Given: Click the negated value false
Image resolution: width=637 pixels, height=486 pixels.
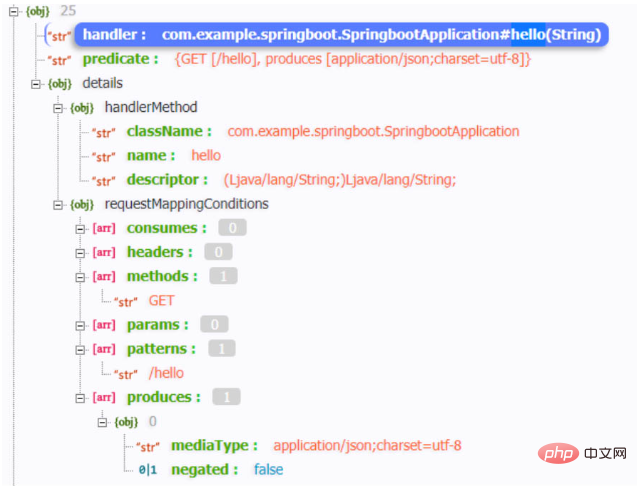Looking at the screenshot, I should [x=269, y=470].
